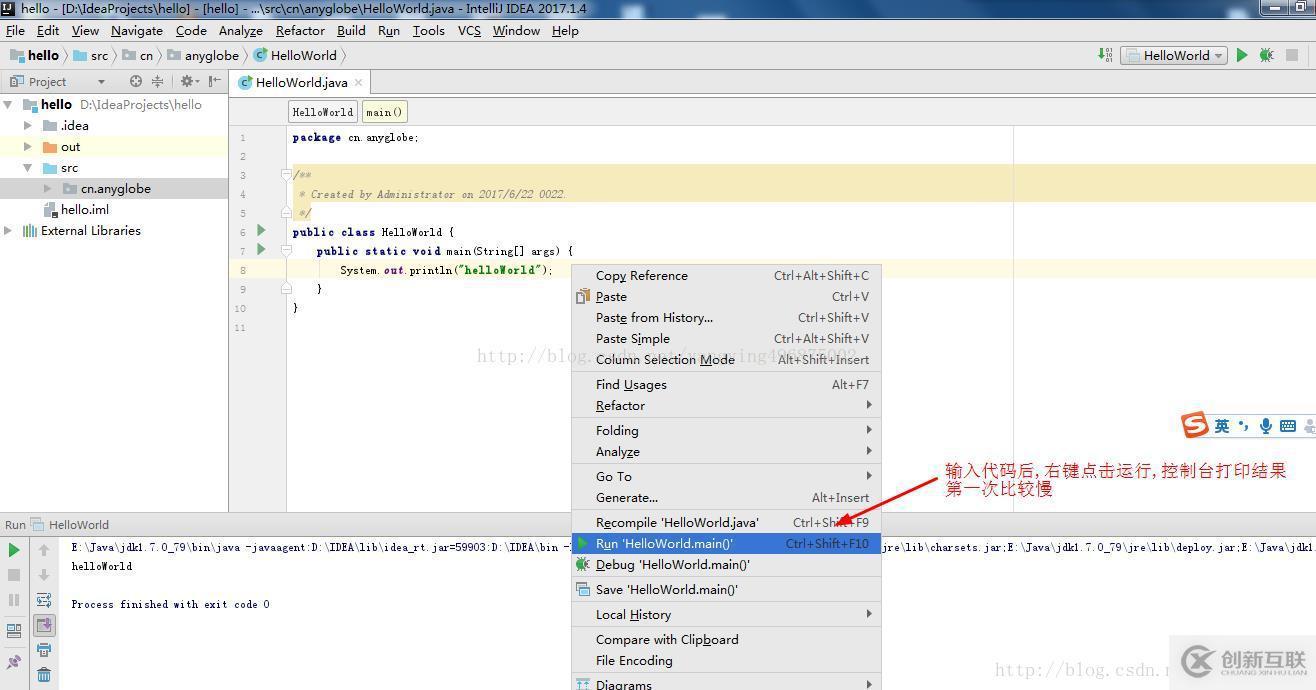Toggle IME English/Chinese mode
This screenshot has width=1316, height=690.
[1222, 426]
